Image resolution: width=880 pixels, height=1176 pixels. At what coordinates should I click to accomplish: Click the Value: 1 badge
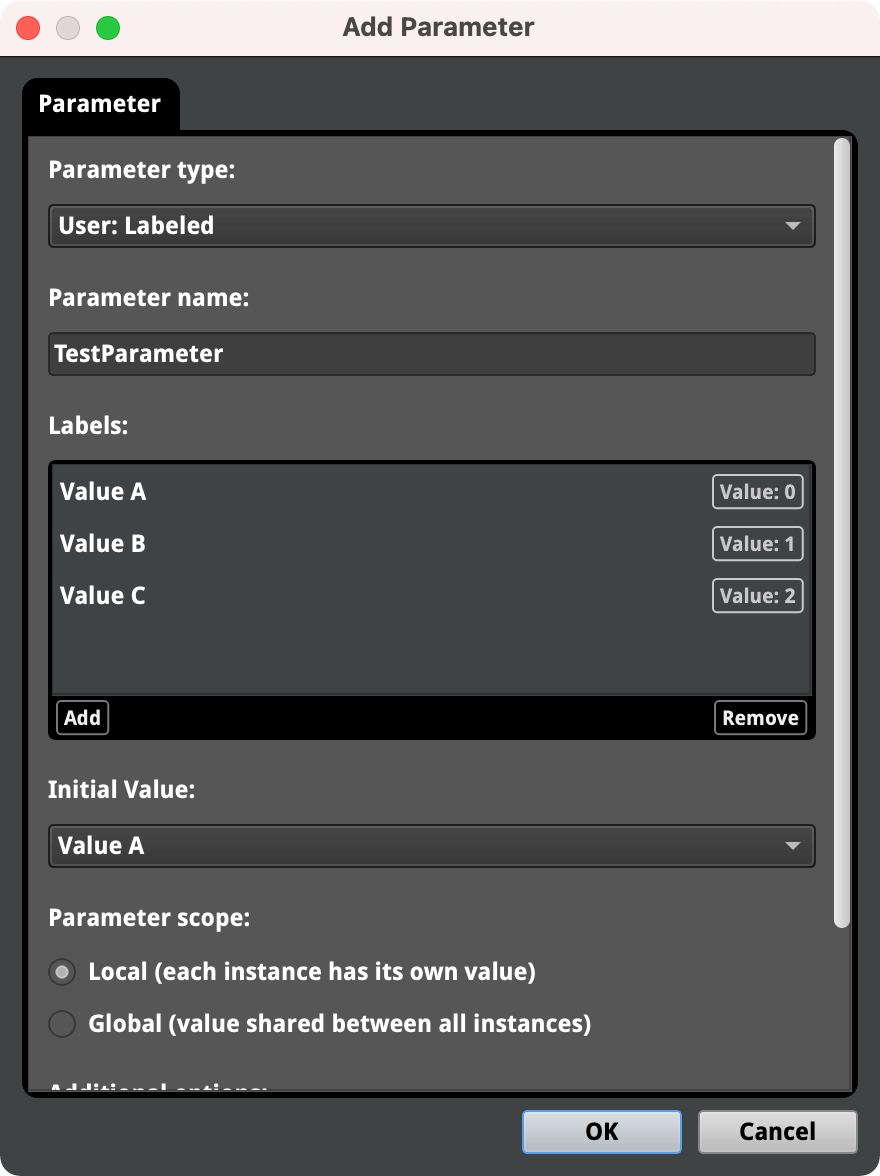[757, 544]
